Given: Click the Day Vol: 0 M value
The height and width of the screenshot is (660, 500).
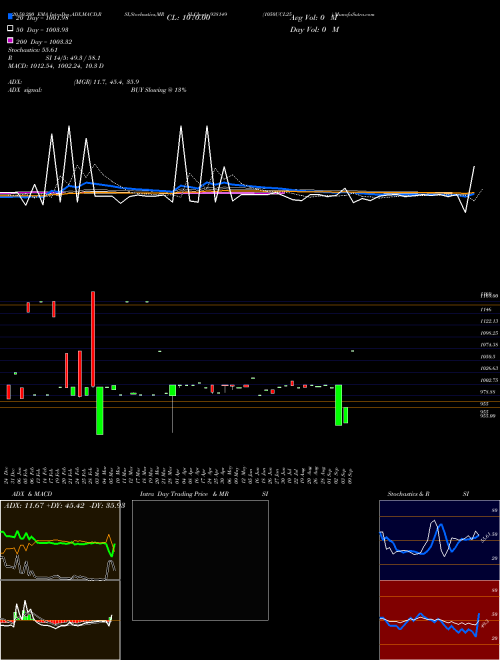Looking at the screenshot, I should pyautogui.click(x=314, y=29).
